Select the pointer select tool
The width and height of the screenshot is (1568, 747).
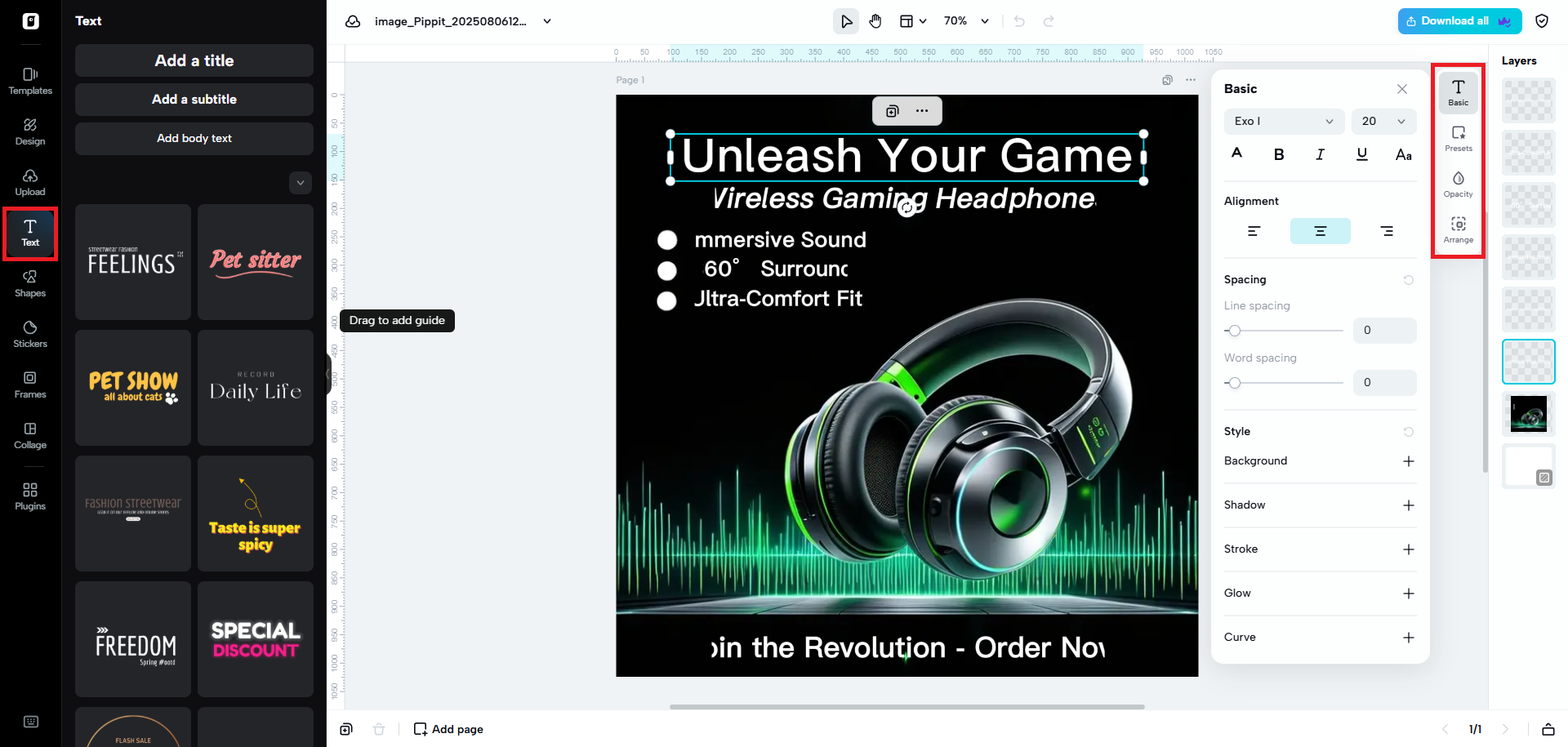point(846,21)
